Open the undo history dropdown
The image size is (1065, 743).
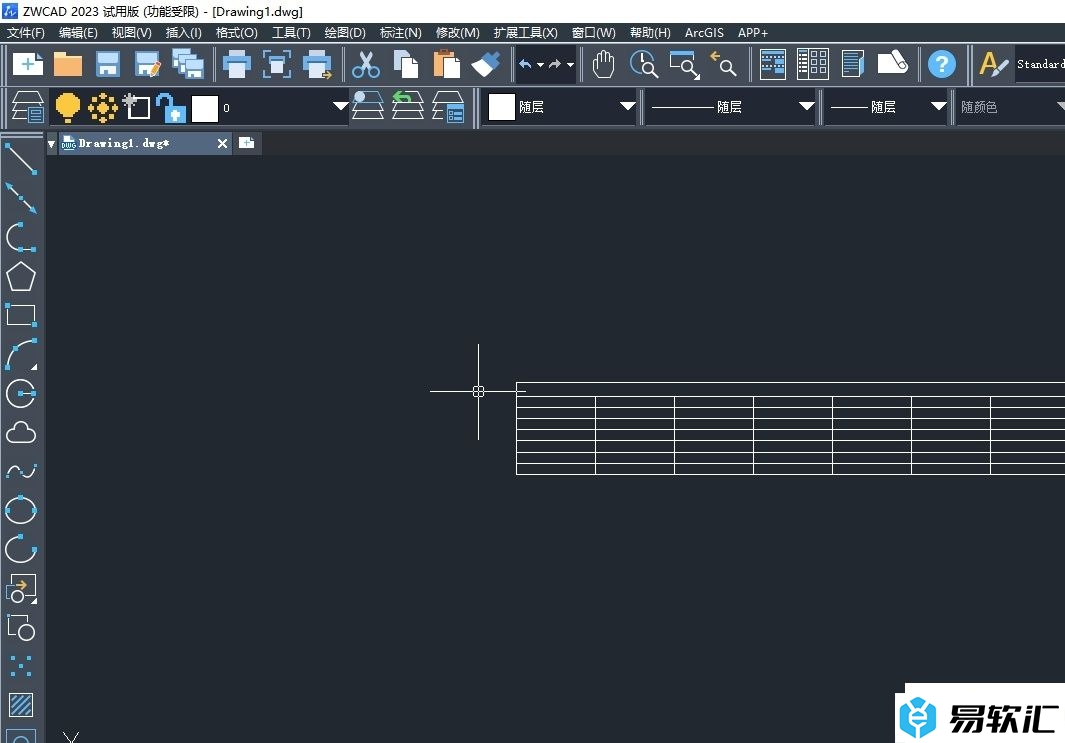[x=541, y=65]
